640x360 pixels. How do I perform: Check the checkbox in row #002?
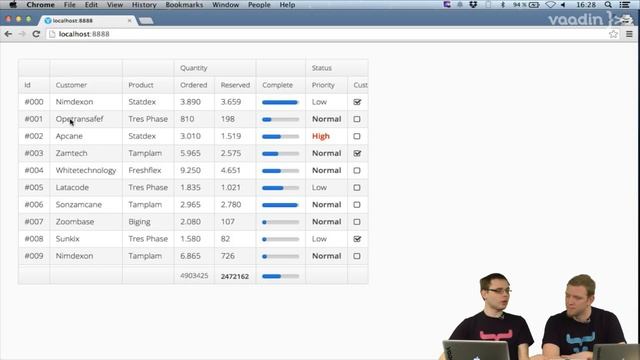point(357,136)
